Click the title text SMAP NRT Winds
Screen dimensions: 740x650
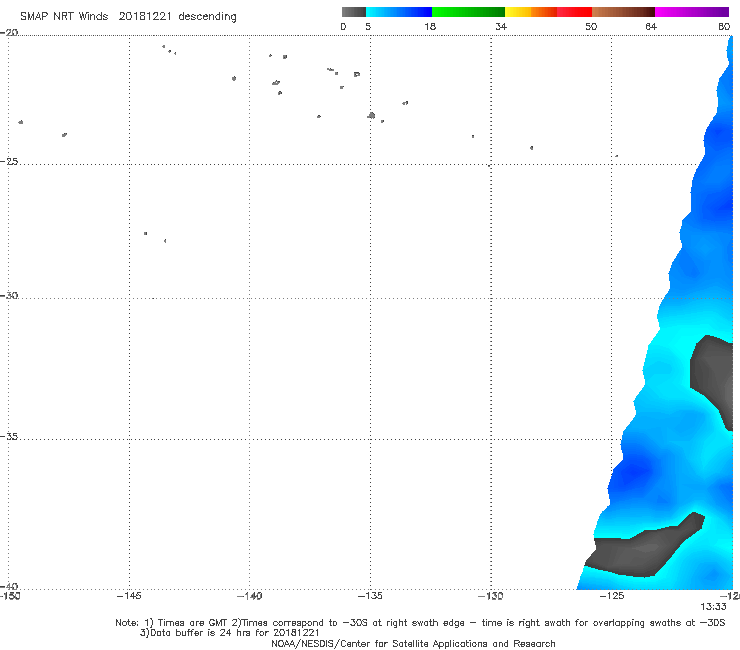[x=64, y=17]
